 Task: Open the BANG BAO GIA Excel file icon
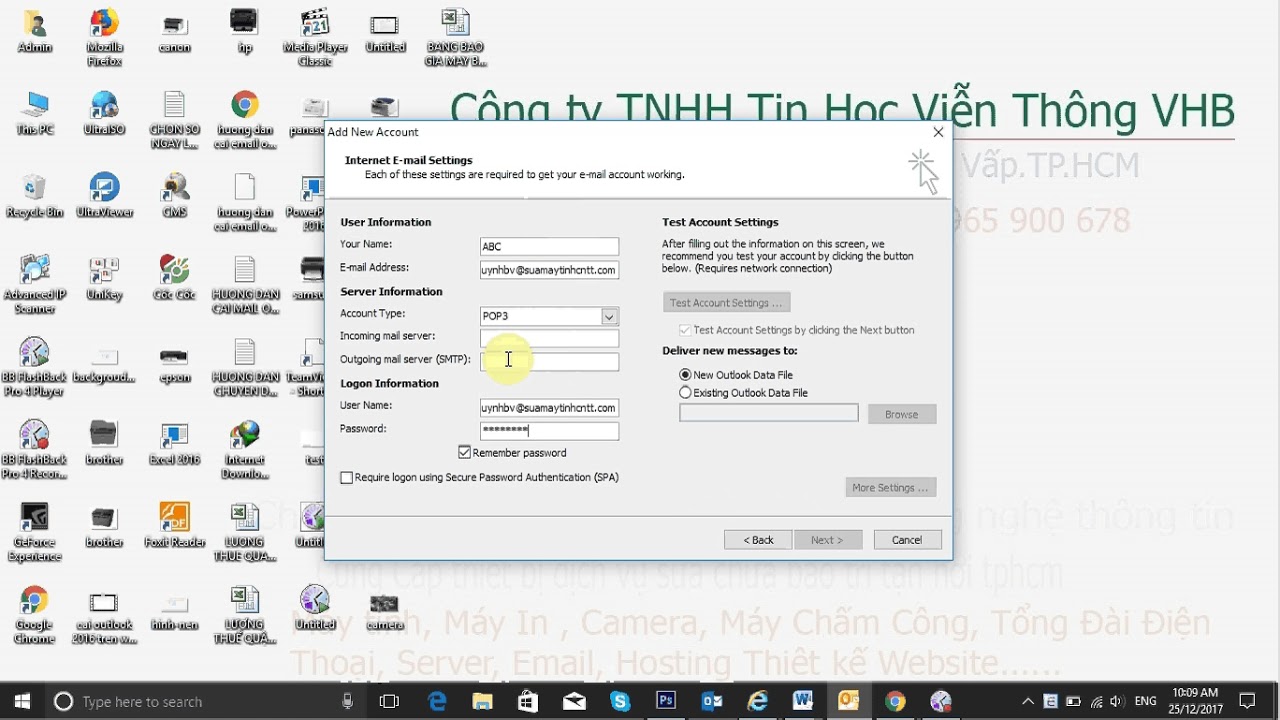pos(455,37)
